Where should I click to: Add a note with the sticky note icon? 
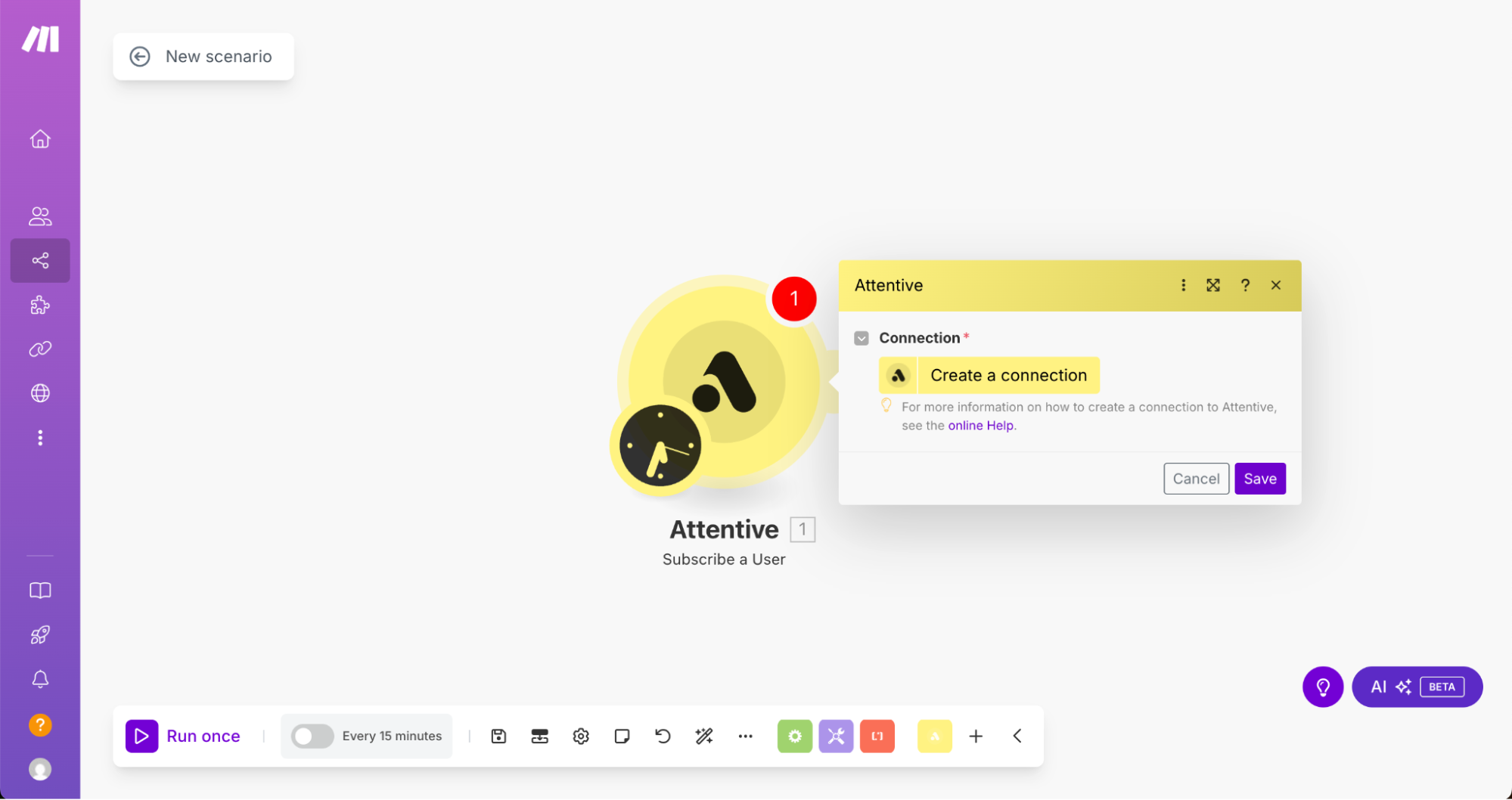click(x=622, y=736)
